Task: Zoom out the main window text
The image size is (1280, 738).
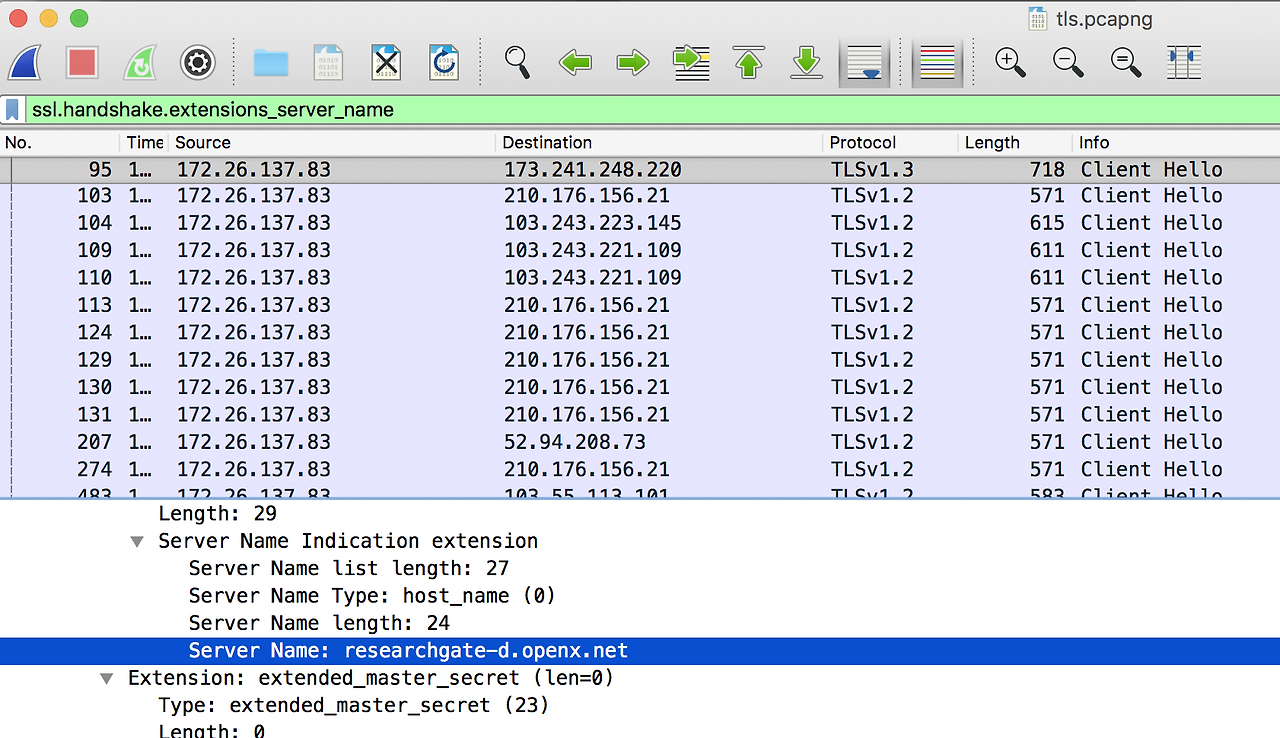Action: (1069, 63)
